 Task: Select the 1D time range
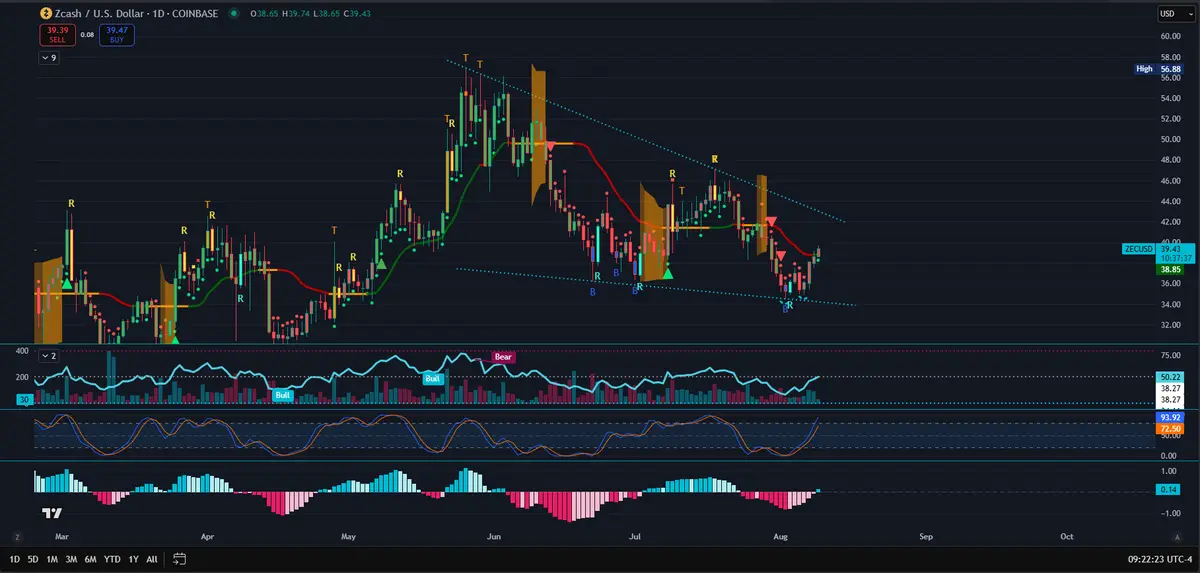point(15,558)
